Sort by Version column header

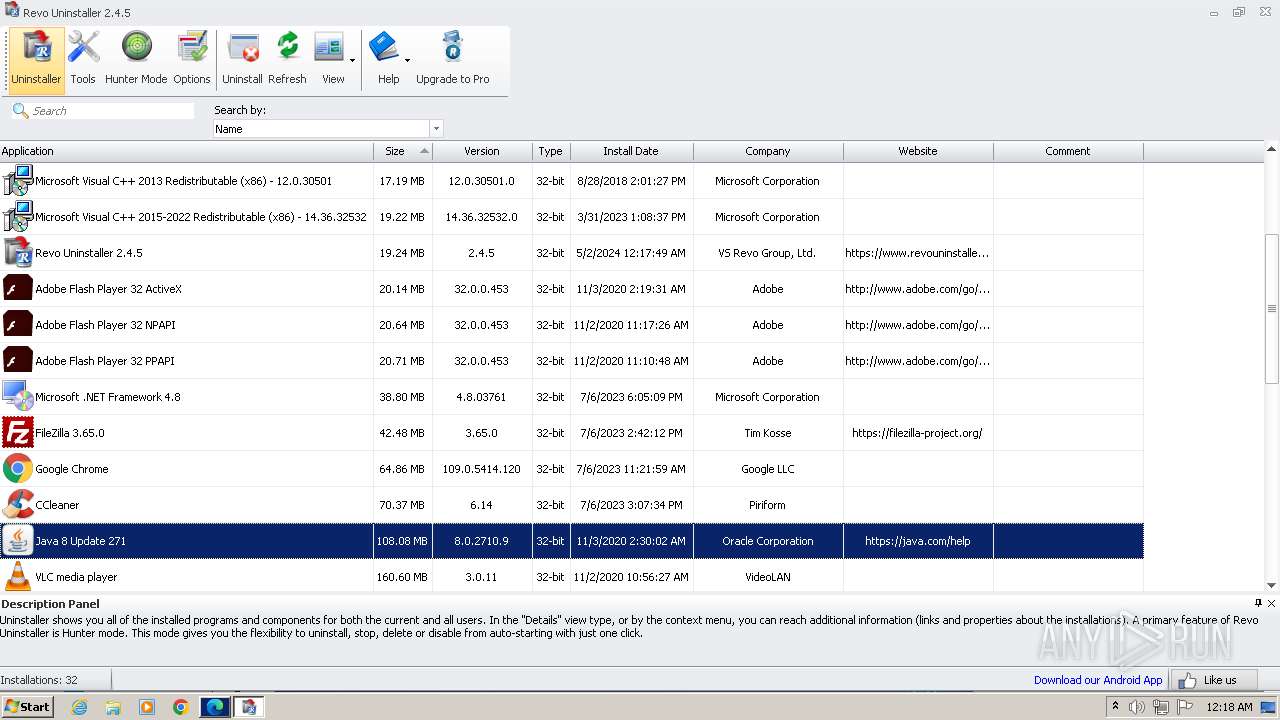tap(482, 151)
